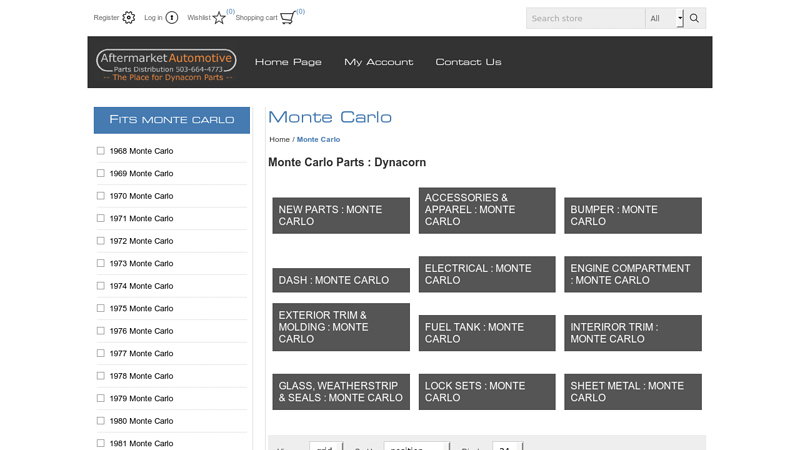Open Sheet Metal : Monte Carlo category
The image size is (800, 450).
point(633,392)
